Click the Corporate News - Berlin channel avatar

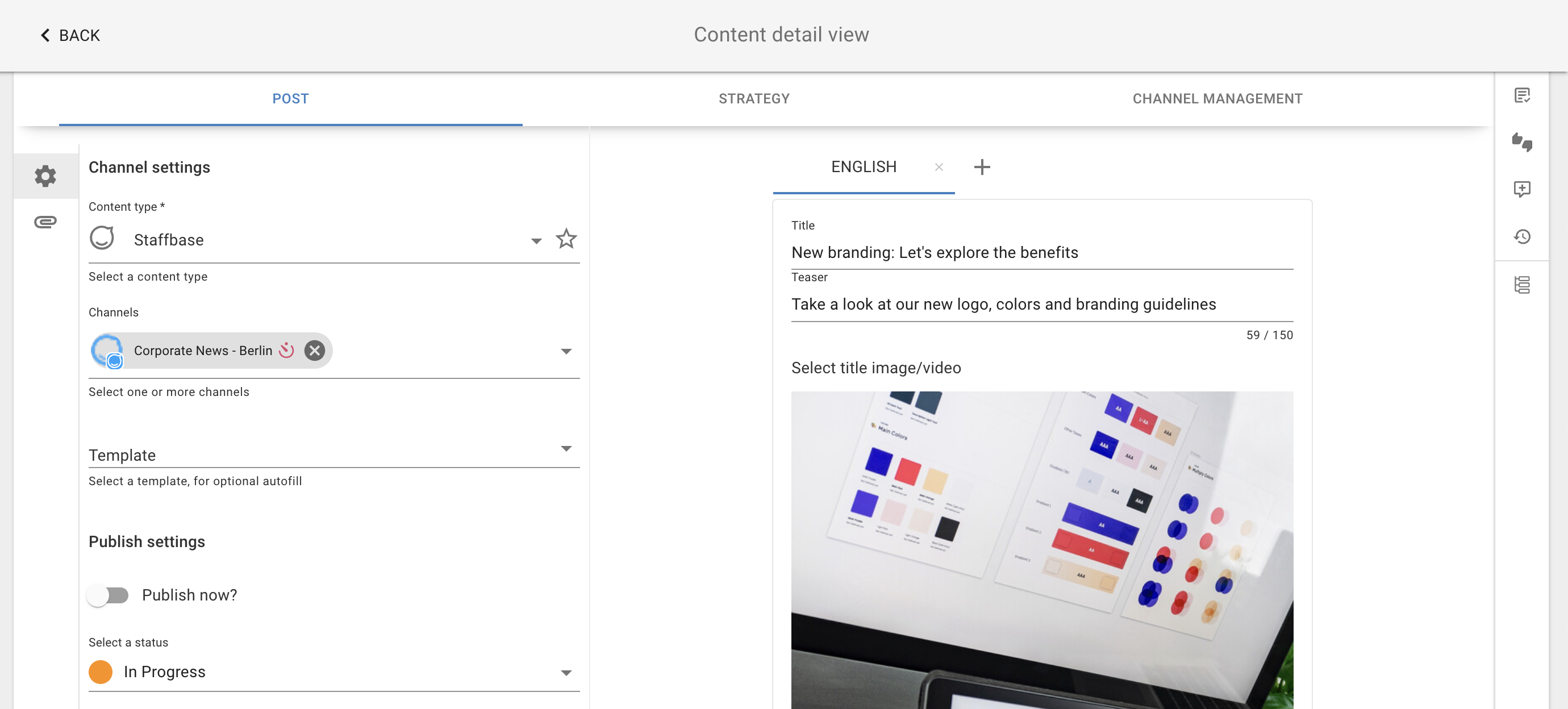pyautogui.click(x=107, y=351)
